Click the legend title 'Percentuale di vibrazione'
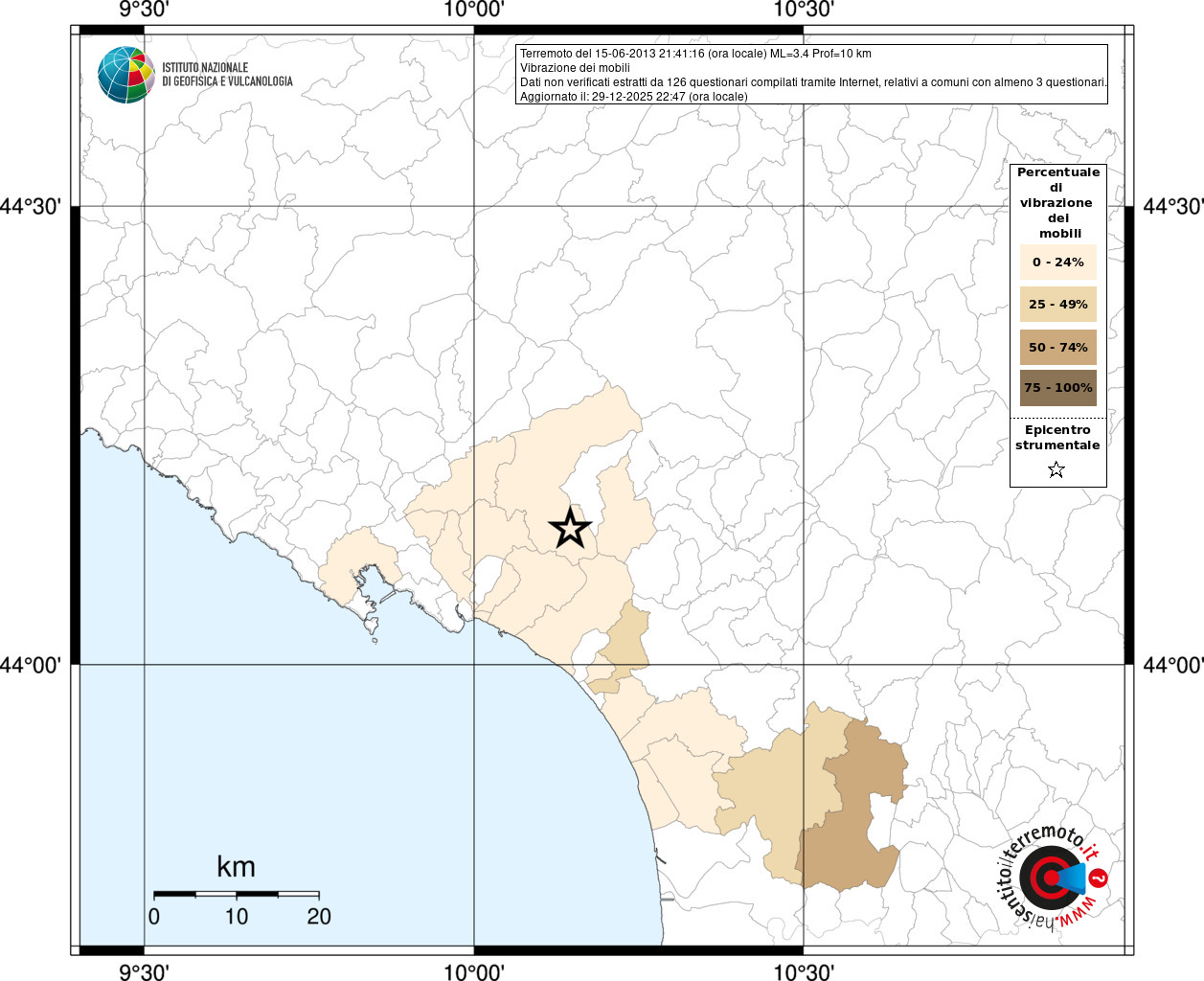 pyautogui.click(x=1057, y=202)
